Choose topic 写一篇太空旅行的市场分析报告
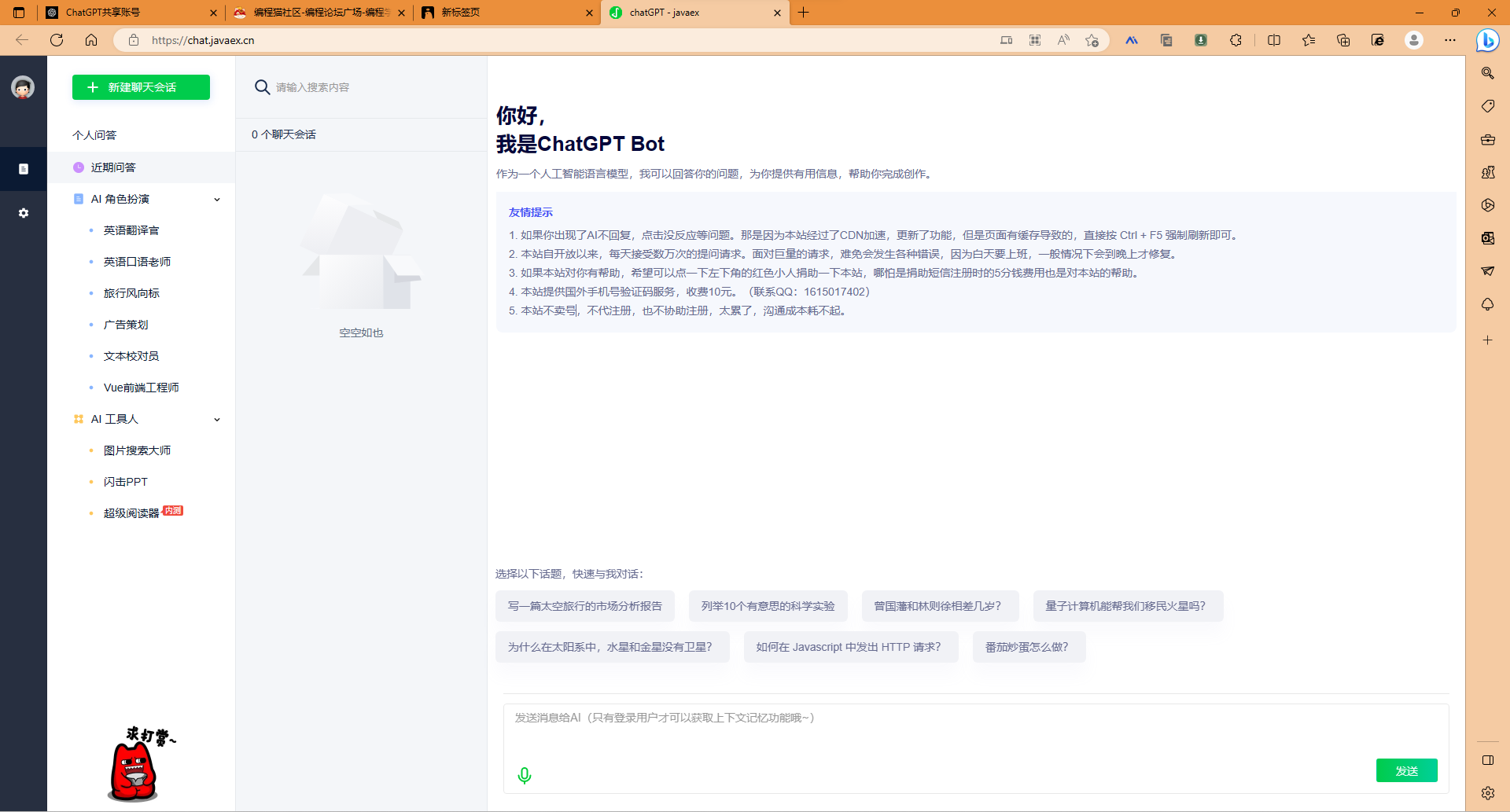This screenshot has width=1510, height=812. point(585,606)
